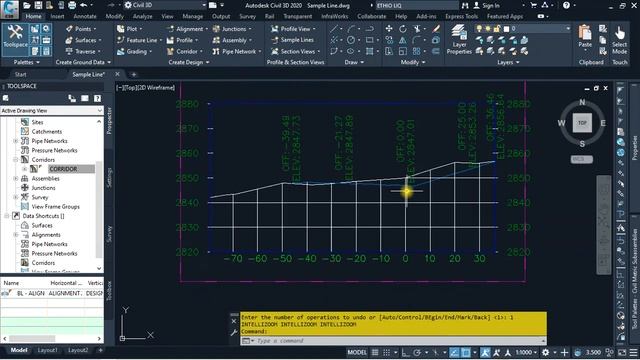Toggle 2D object snap in status bar
Image resolution: width=640 pixels, height=360 pixels.
click(465, 352)
